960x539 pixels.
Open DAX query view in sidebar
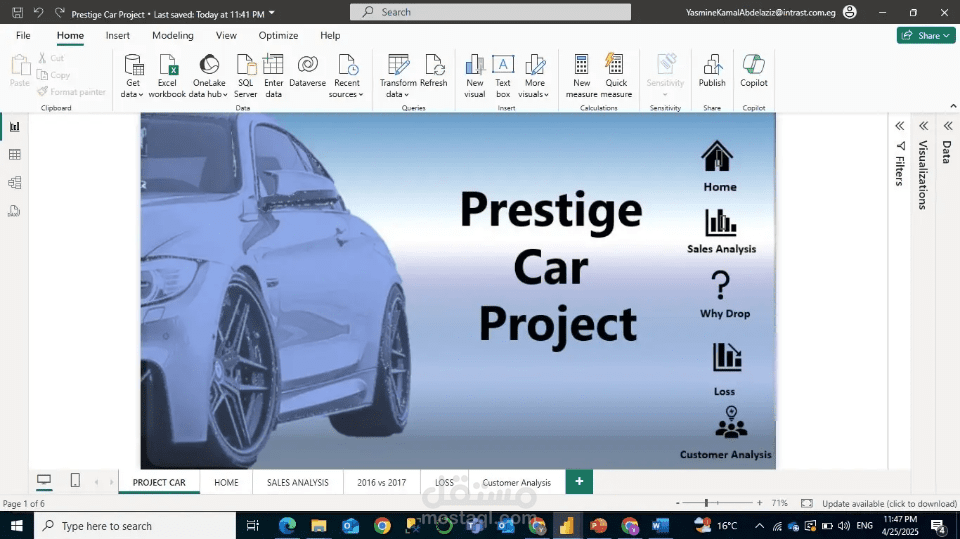coord(15,211)
